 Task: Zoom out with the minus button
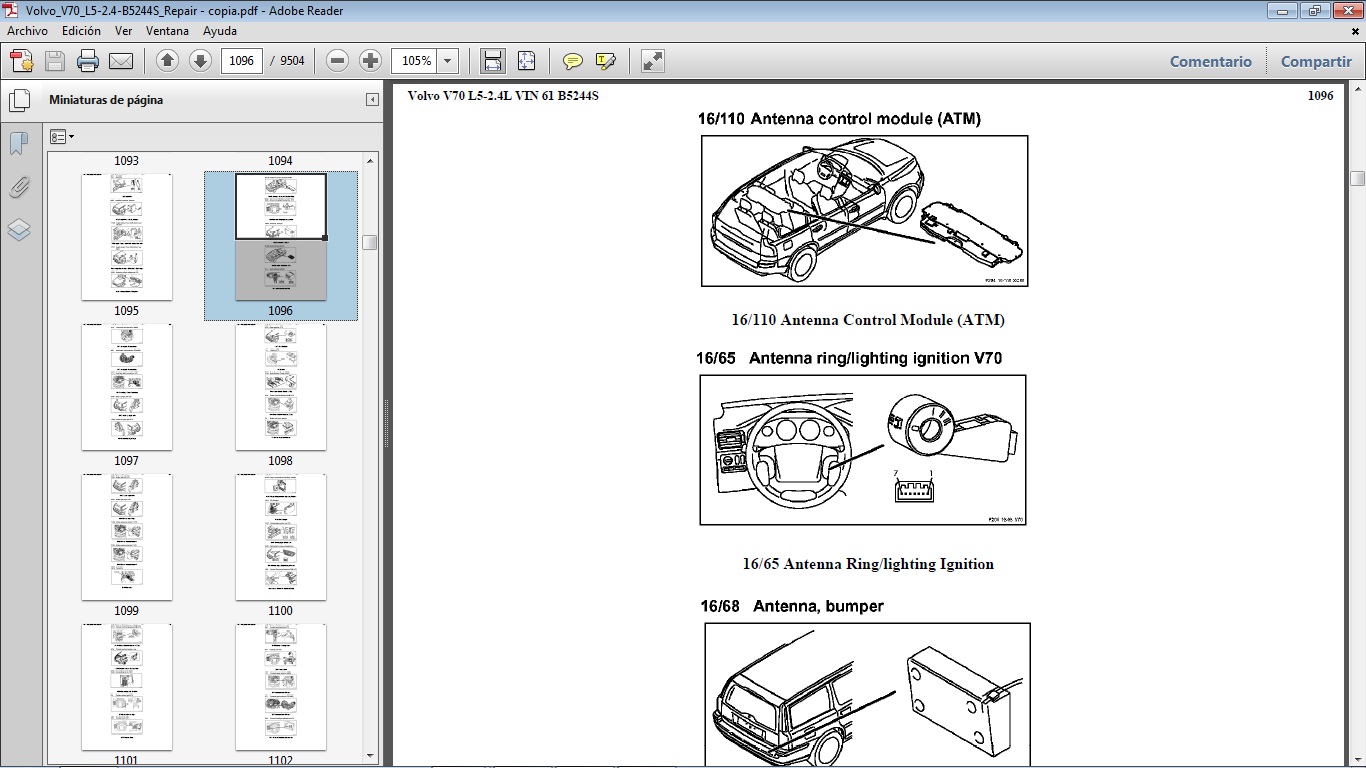338,61
